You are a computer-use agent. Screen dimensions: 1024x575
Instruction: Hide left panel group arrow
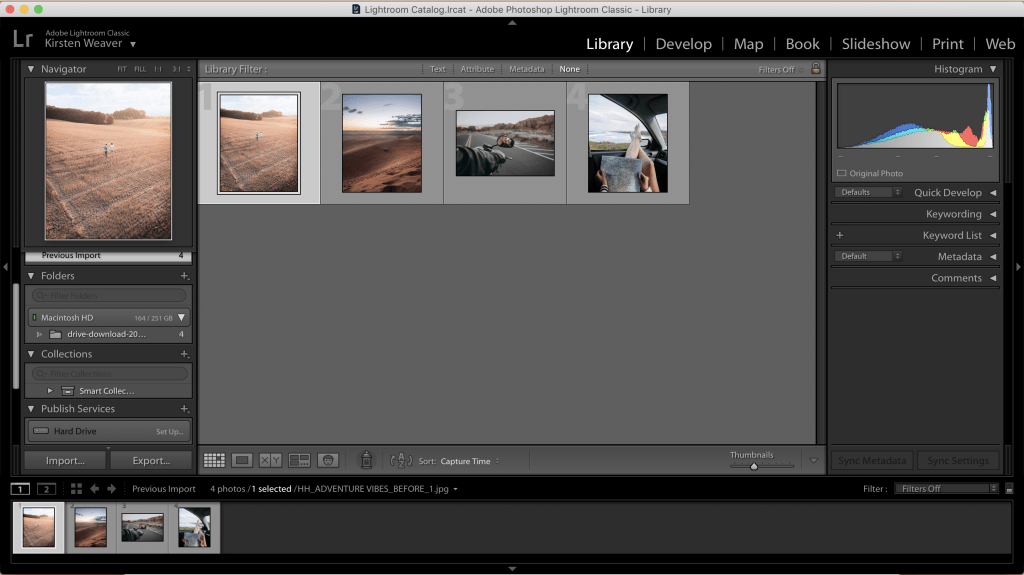tap(5, 267)
